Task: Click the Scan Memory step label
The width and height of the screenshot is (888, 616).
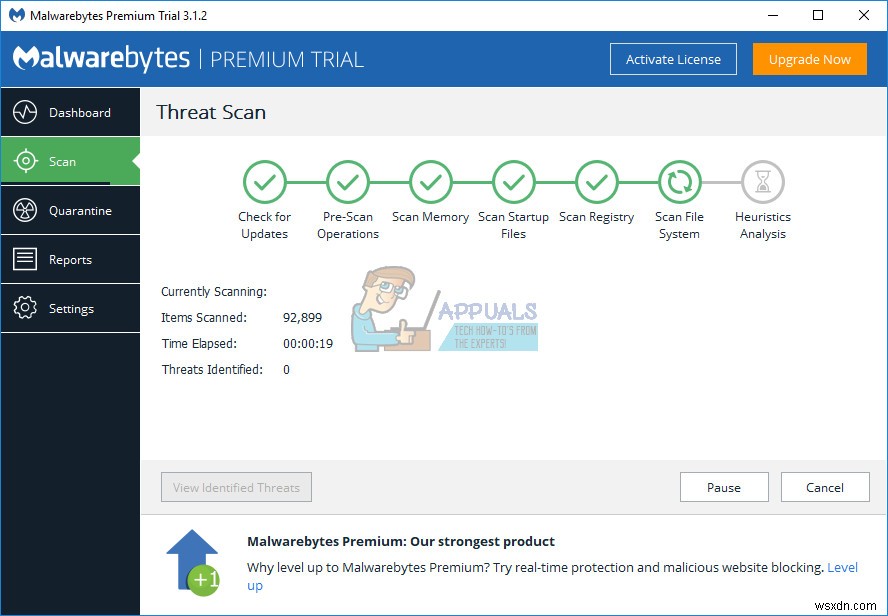Action: [430, 217]
